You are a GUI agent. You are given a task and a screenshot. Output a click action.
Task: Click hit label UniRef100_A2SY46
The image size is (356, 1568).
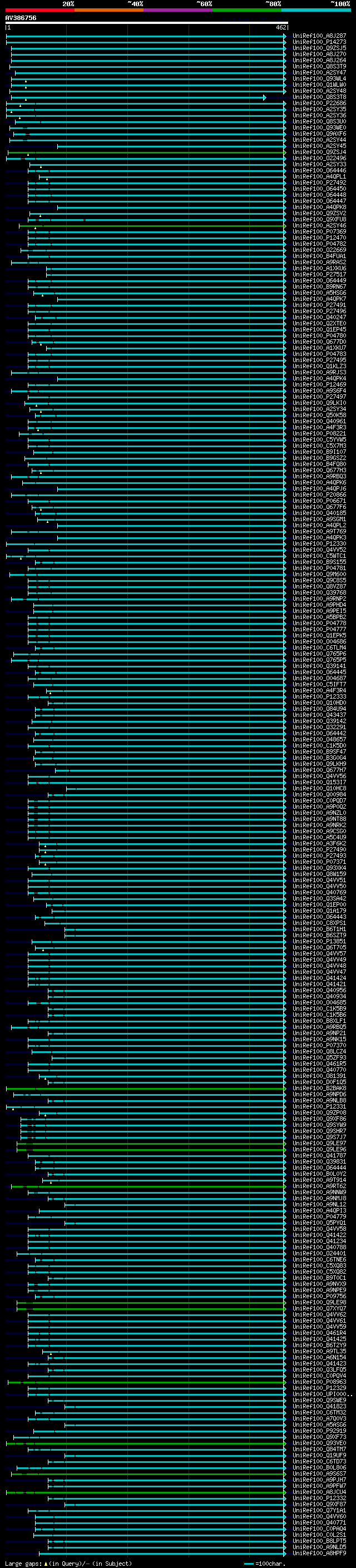tap(319, 225)
